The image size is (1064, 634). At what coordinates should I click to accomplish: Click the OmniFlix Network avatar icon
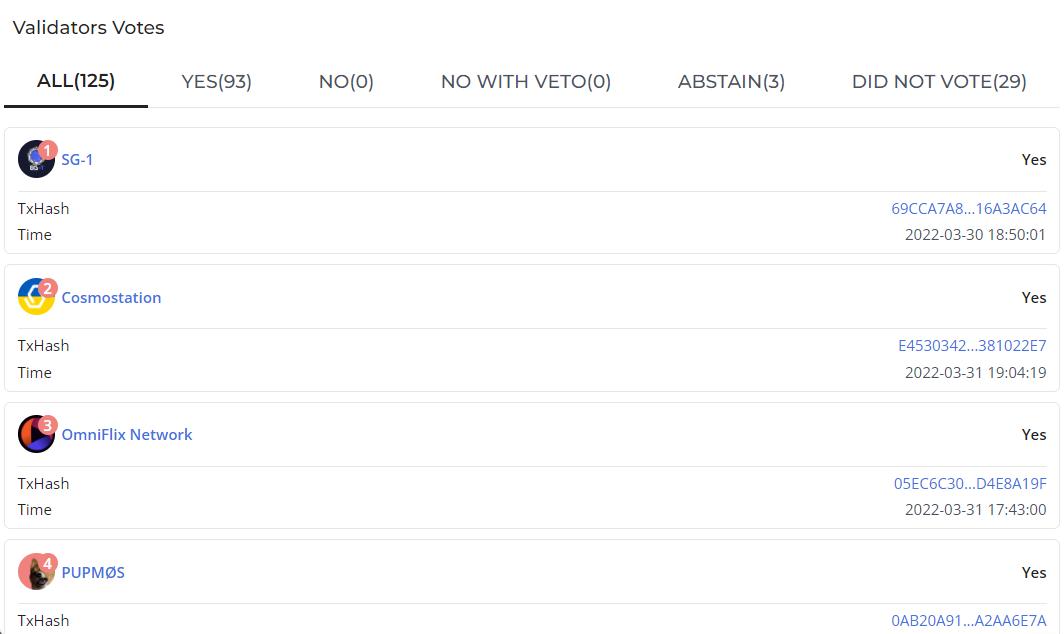(36, 434)
